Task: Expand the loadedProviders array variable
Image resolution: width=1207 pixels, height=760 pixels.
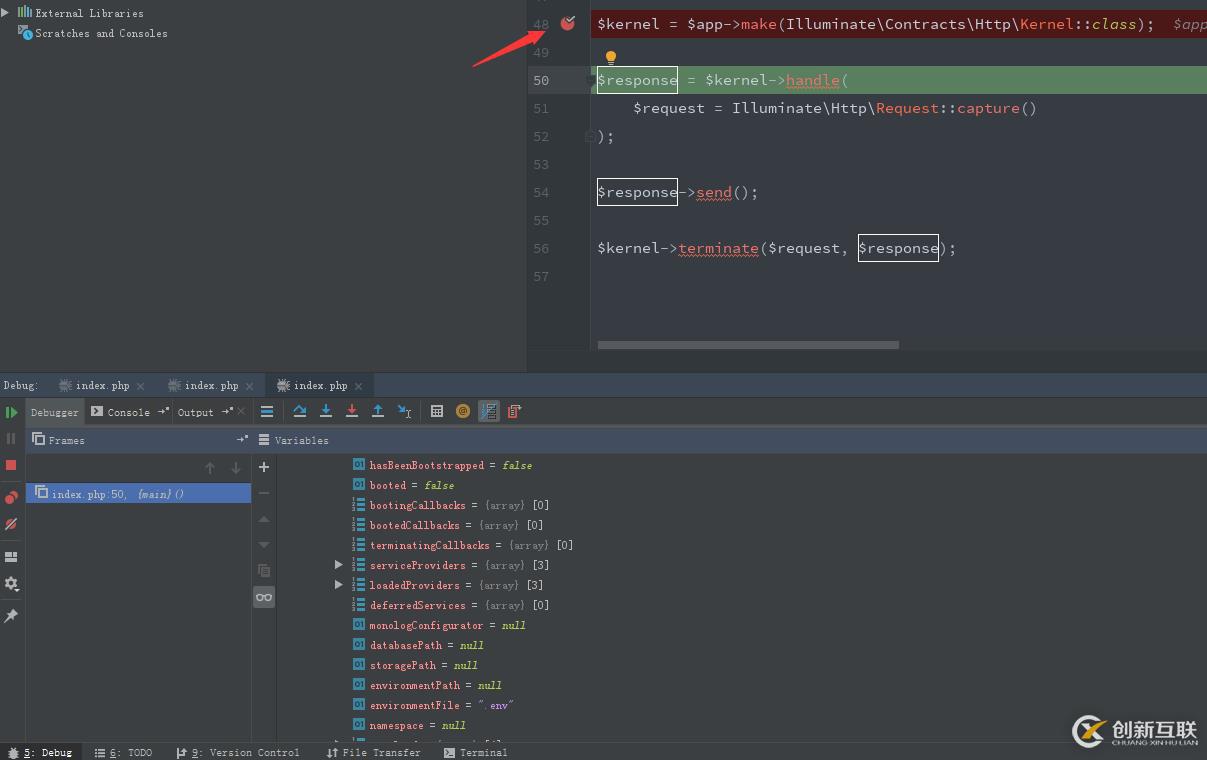Action: point(339,585)
